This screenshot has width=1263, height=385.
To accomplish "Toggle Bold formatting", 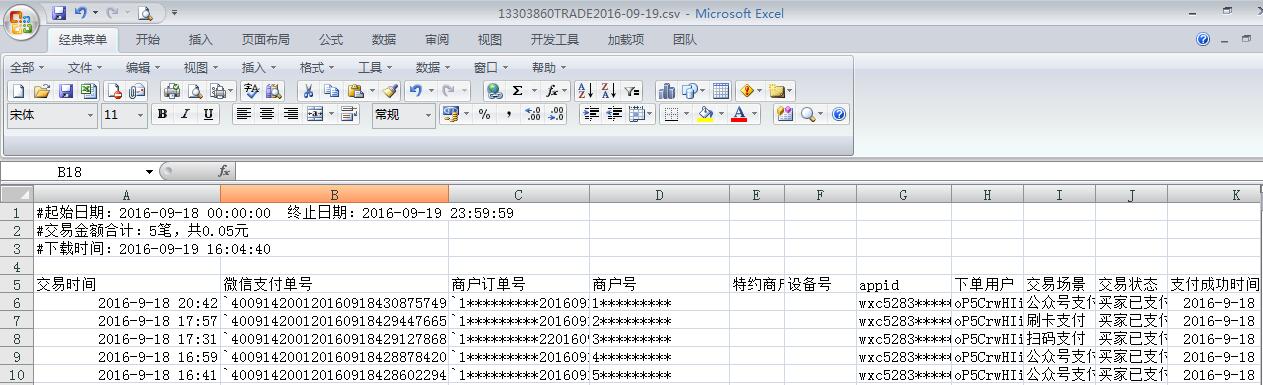I will [x=162, y=115].
